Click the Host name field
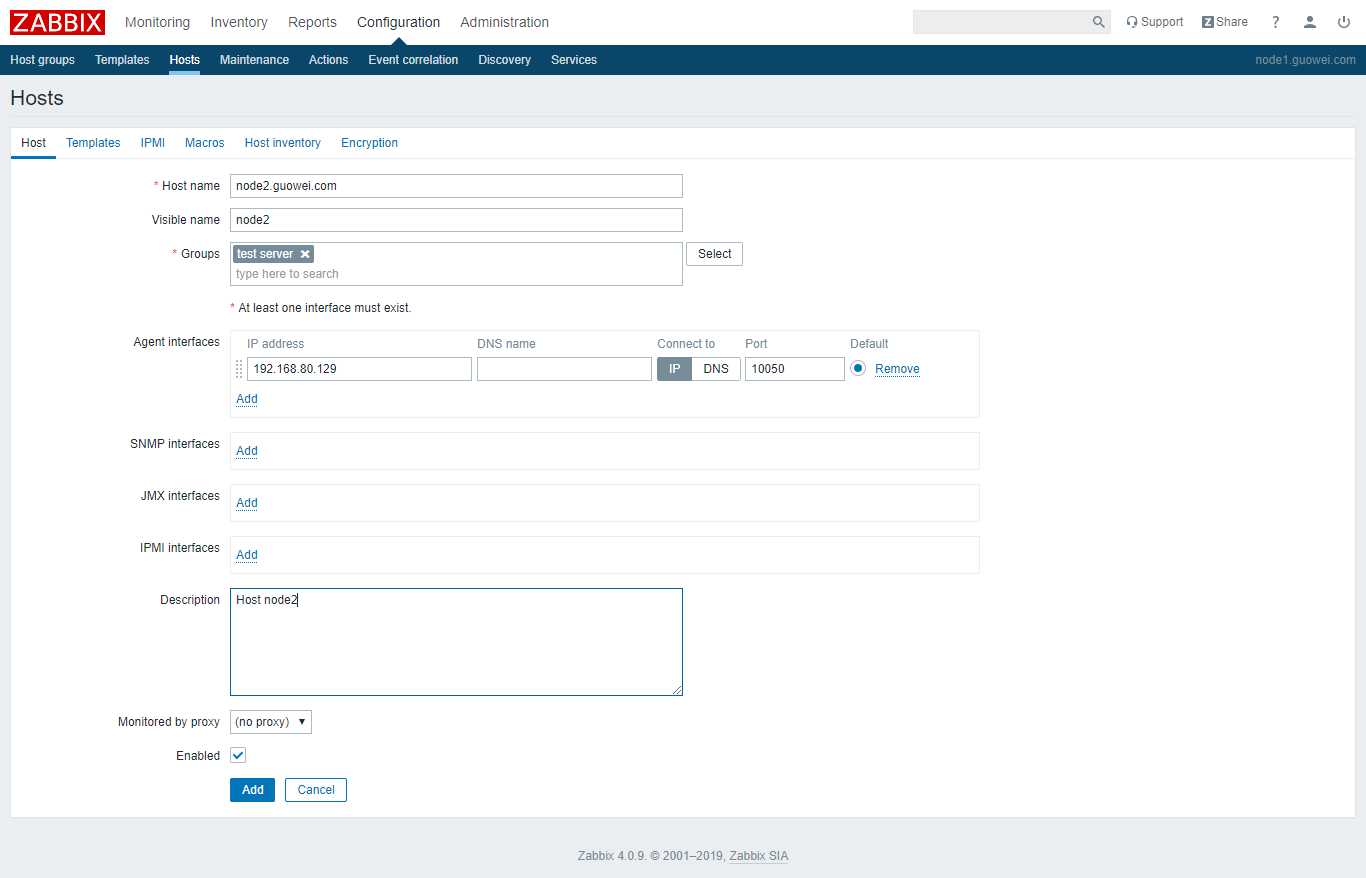 (x=456, y=186)
